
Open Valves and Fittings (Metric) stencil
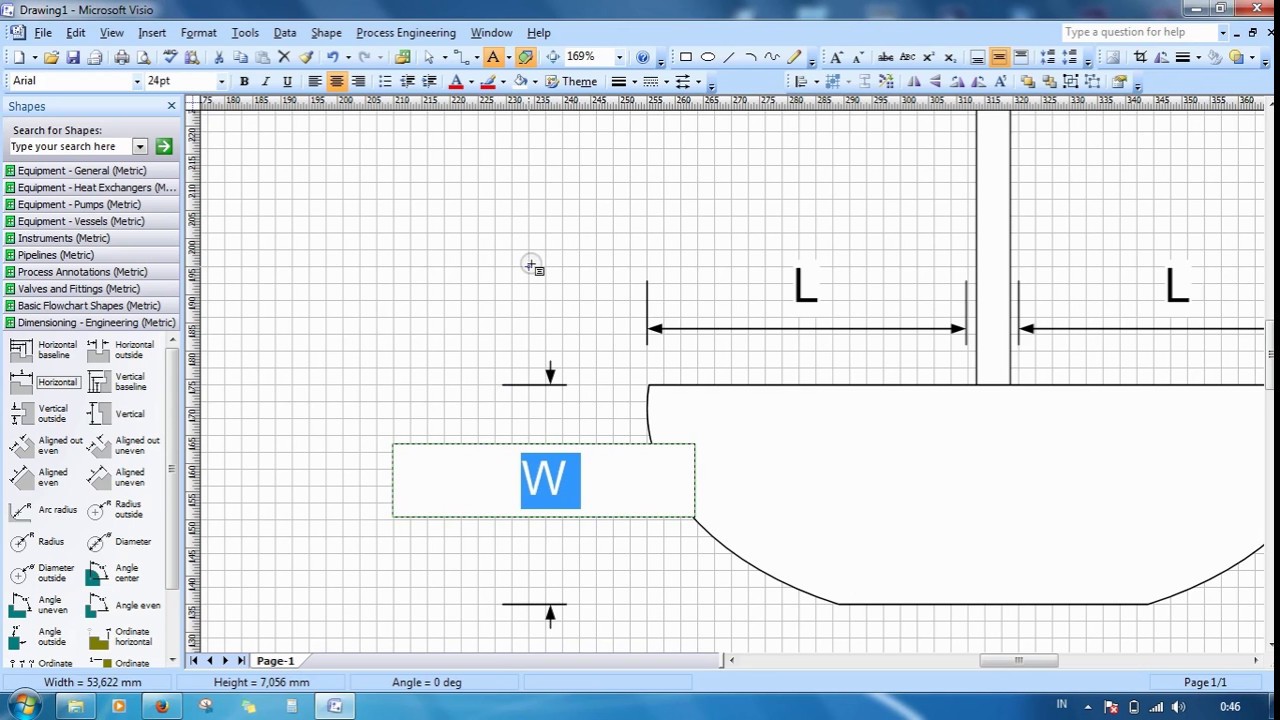tap(79, 289)
